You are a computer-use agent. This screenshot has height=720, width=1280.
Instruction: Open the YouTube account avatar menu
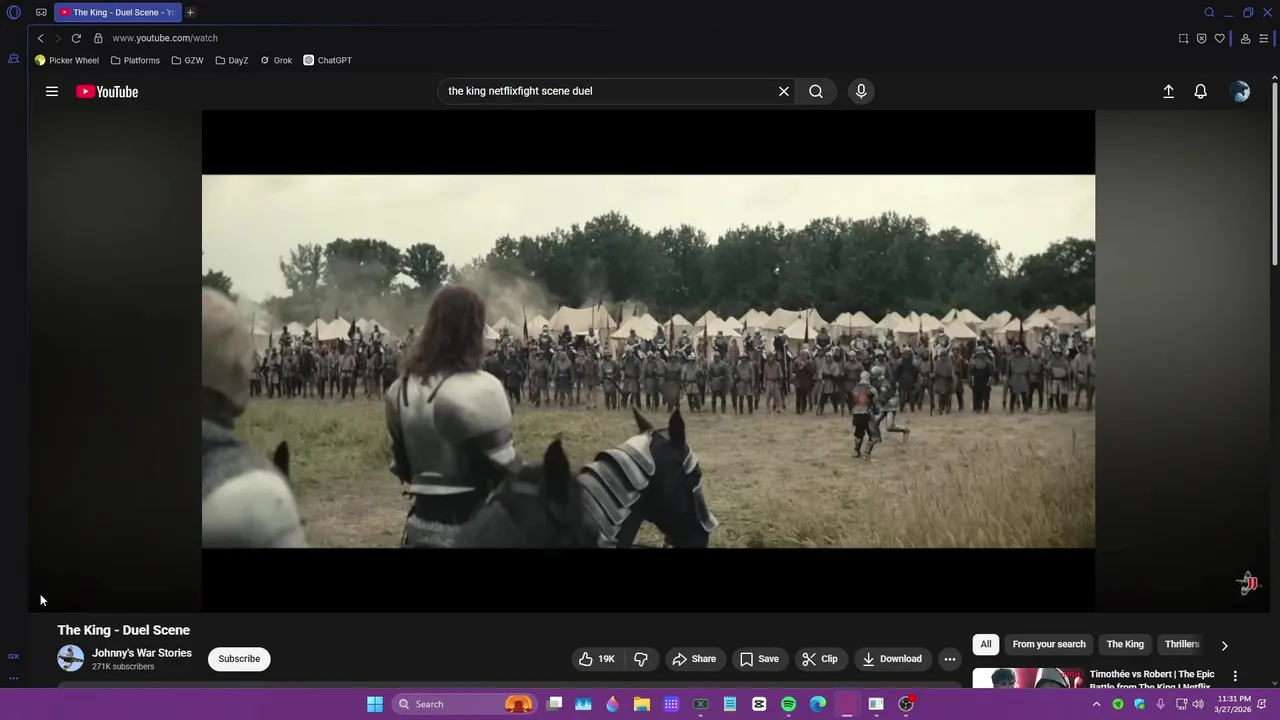point(1240,91)
